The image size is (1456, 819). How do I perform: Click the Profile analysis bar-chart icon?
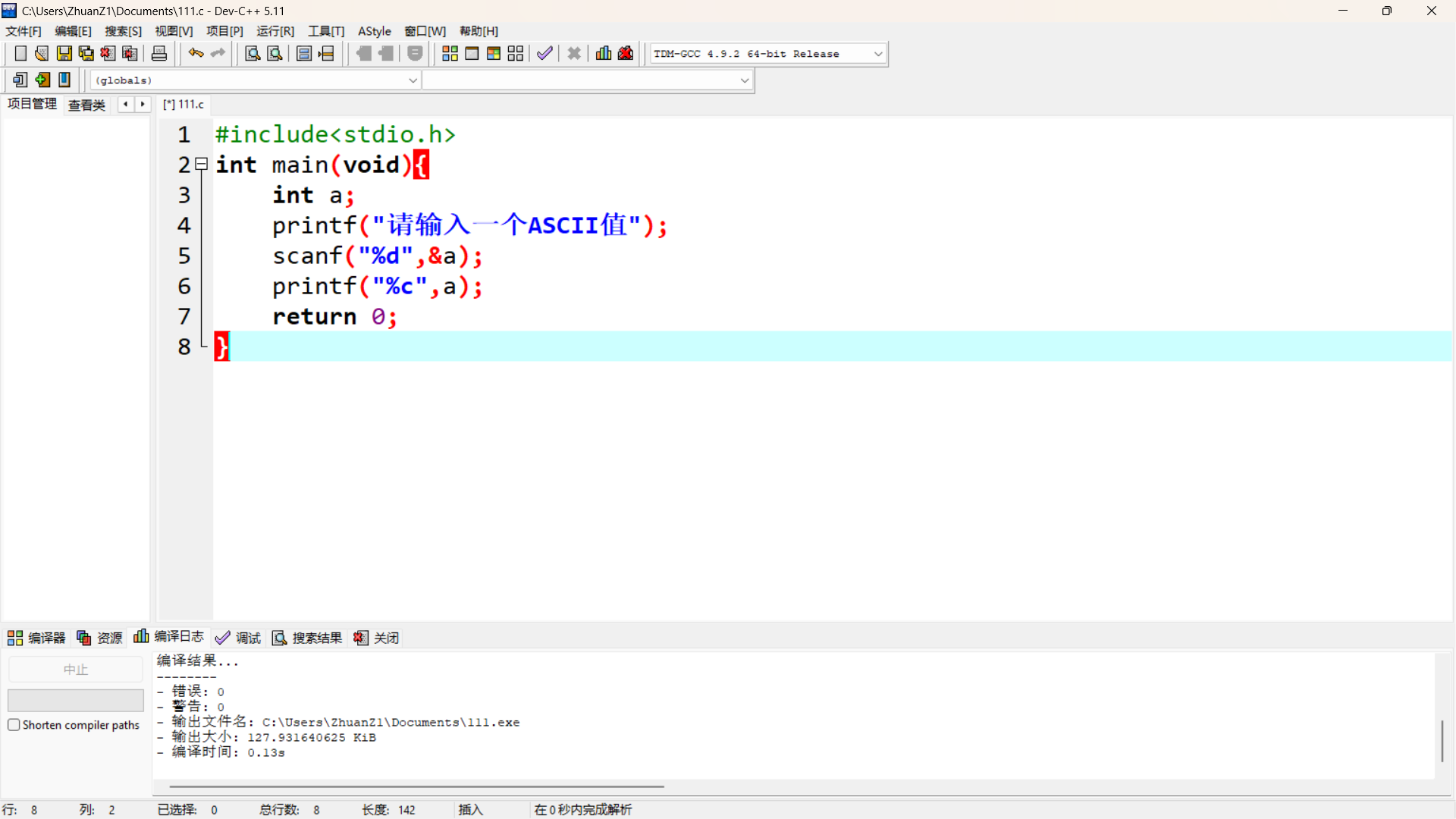tap(604, 53)
